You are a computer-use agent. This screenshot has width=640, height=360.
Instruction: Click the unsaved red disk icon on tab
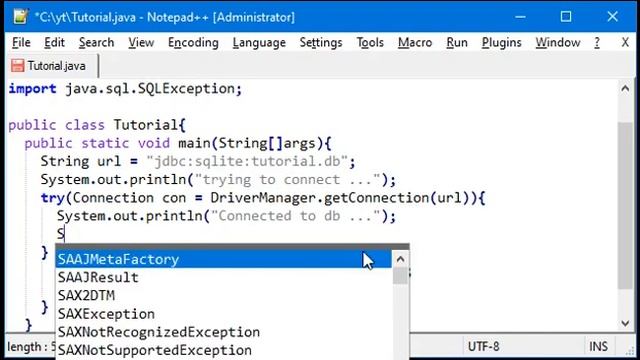click(18, 66)
